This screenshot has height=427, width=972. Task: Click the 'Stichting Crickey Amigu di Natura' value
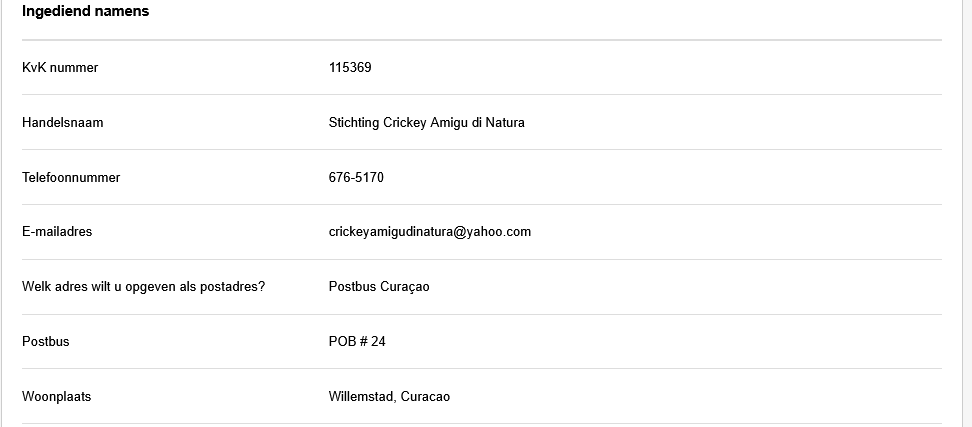click(x=426, y=123)
